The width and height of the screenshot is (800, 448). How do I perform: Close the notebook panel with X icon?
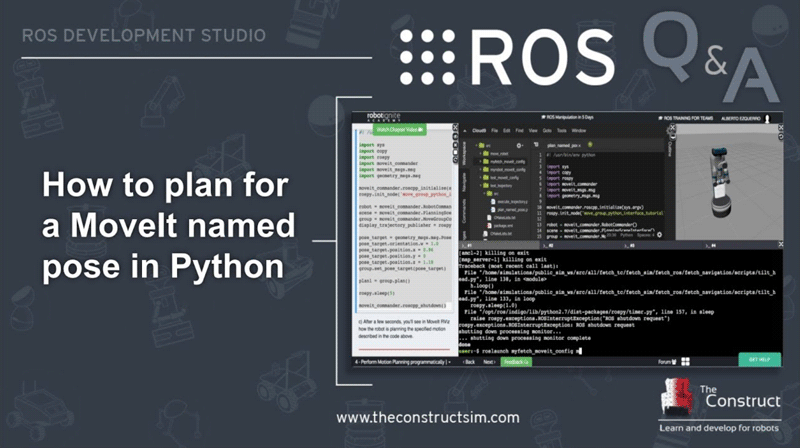455,127
